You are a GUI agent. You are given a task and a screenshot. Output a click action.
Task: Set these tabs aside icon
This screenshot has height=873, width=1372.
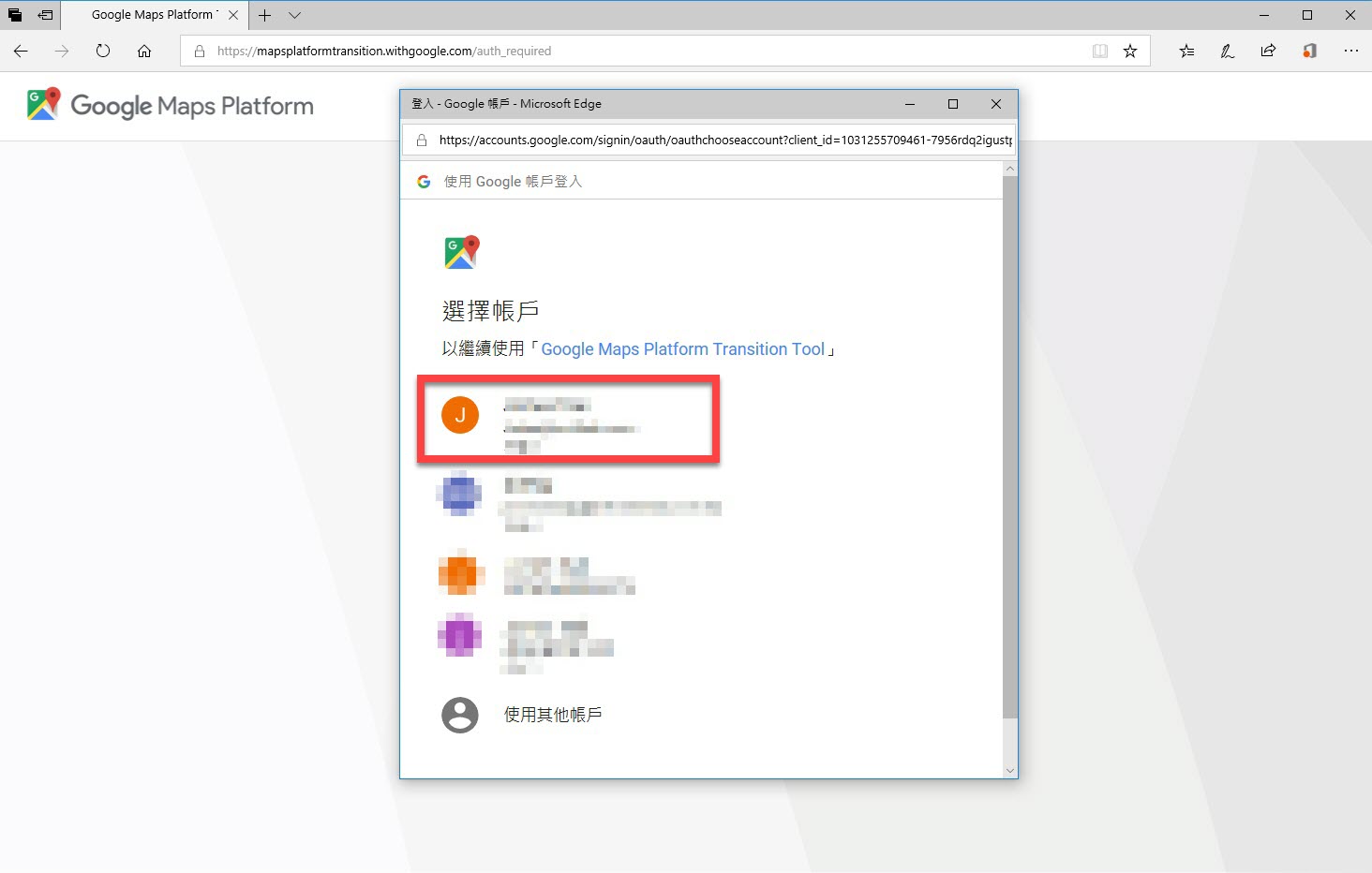(x=45, y=15)
